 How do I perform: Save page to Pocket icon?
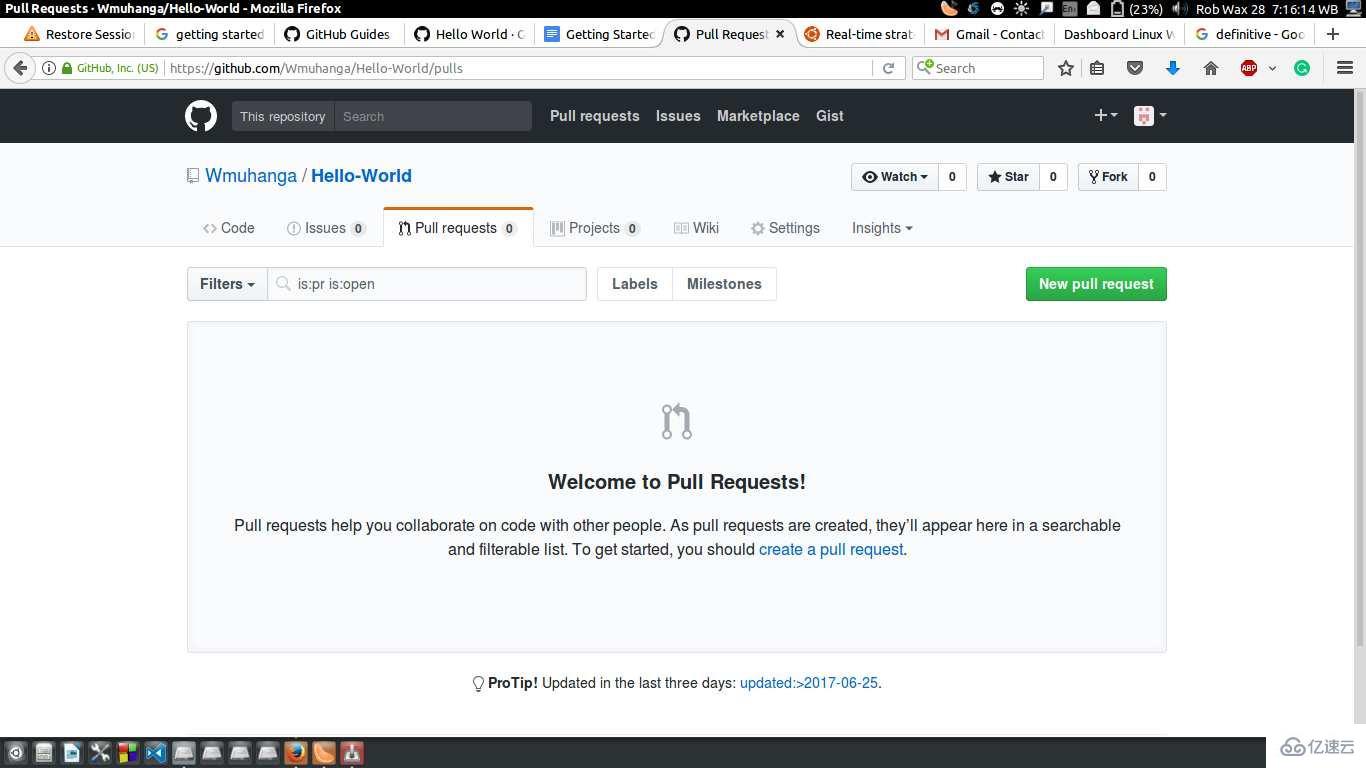[x=1135, y=68]
